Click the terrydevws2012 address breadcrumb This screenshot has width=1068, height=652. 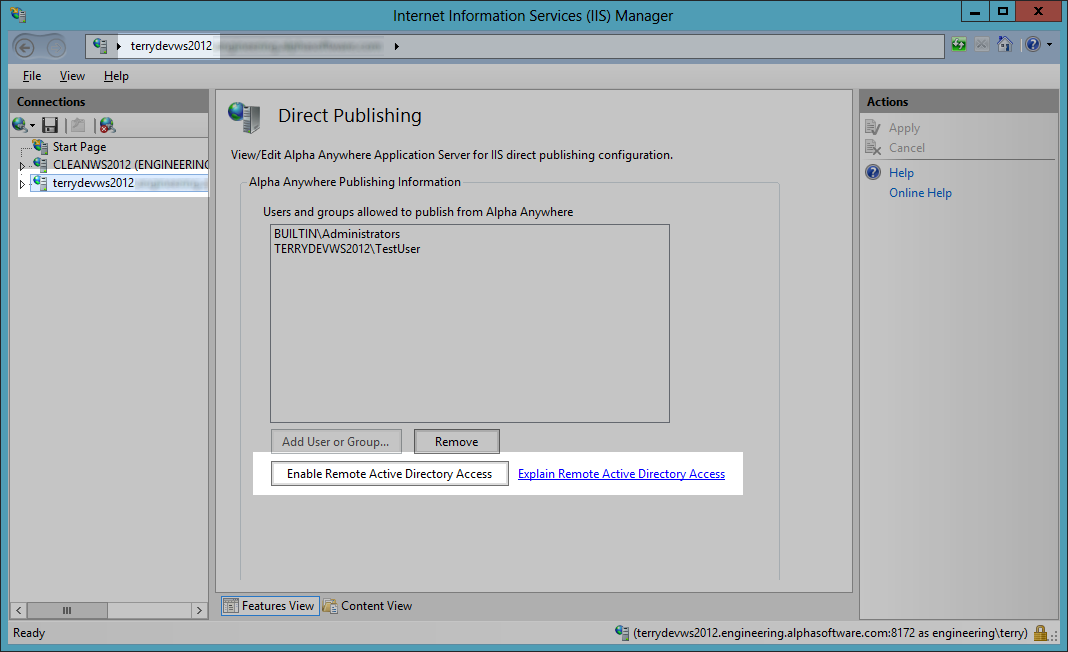coord(171,46)
